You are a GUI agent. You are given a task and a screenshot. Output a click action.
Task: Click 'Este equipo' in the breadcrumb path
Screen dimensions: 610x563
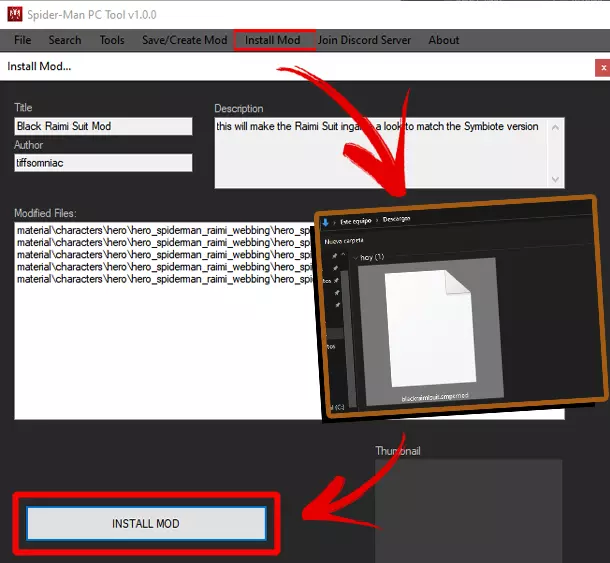click(x=356, y=221)
